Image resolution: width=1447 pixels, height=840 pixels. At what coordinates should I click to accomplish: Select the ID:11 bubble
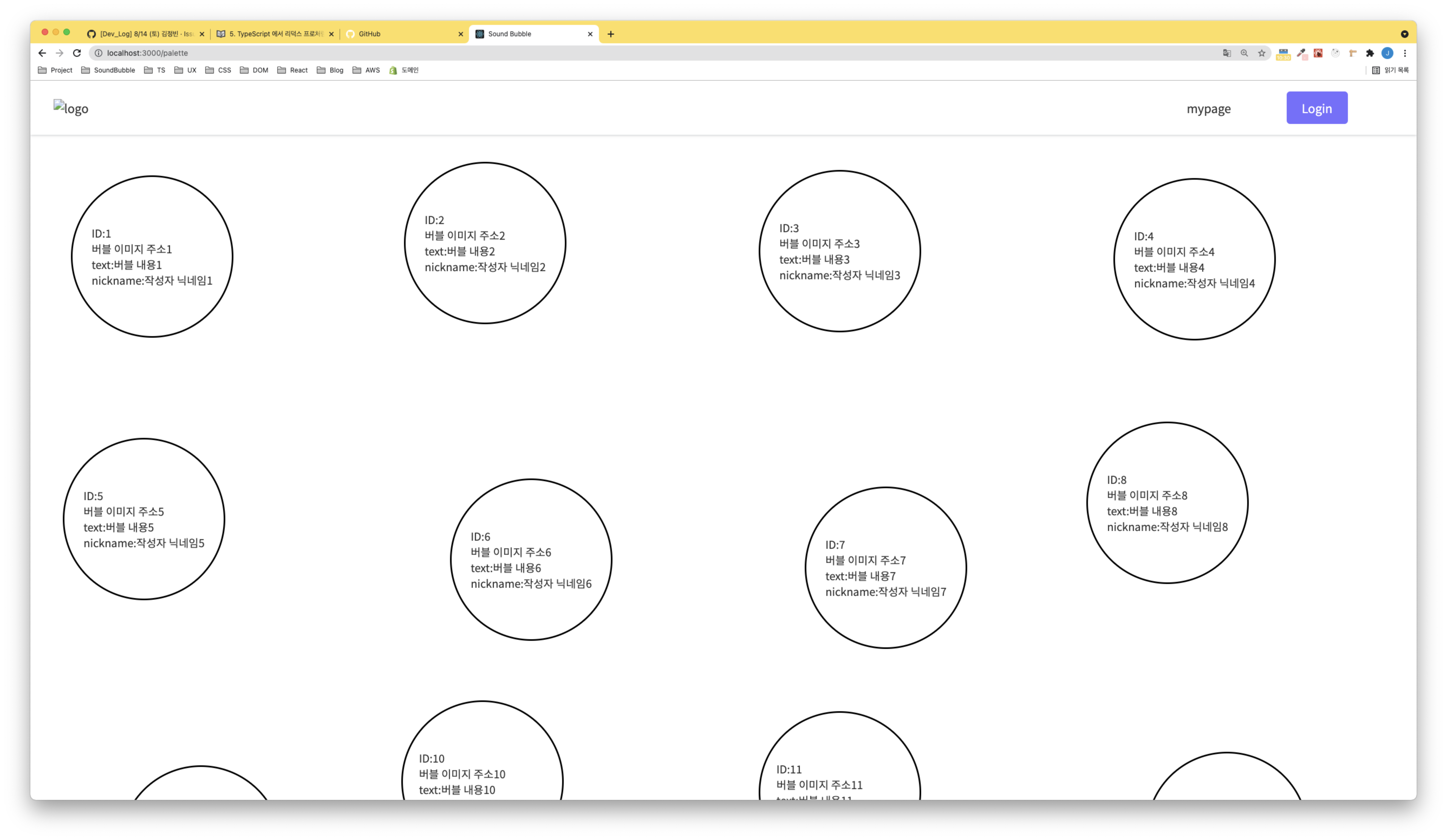click(839, 756)
